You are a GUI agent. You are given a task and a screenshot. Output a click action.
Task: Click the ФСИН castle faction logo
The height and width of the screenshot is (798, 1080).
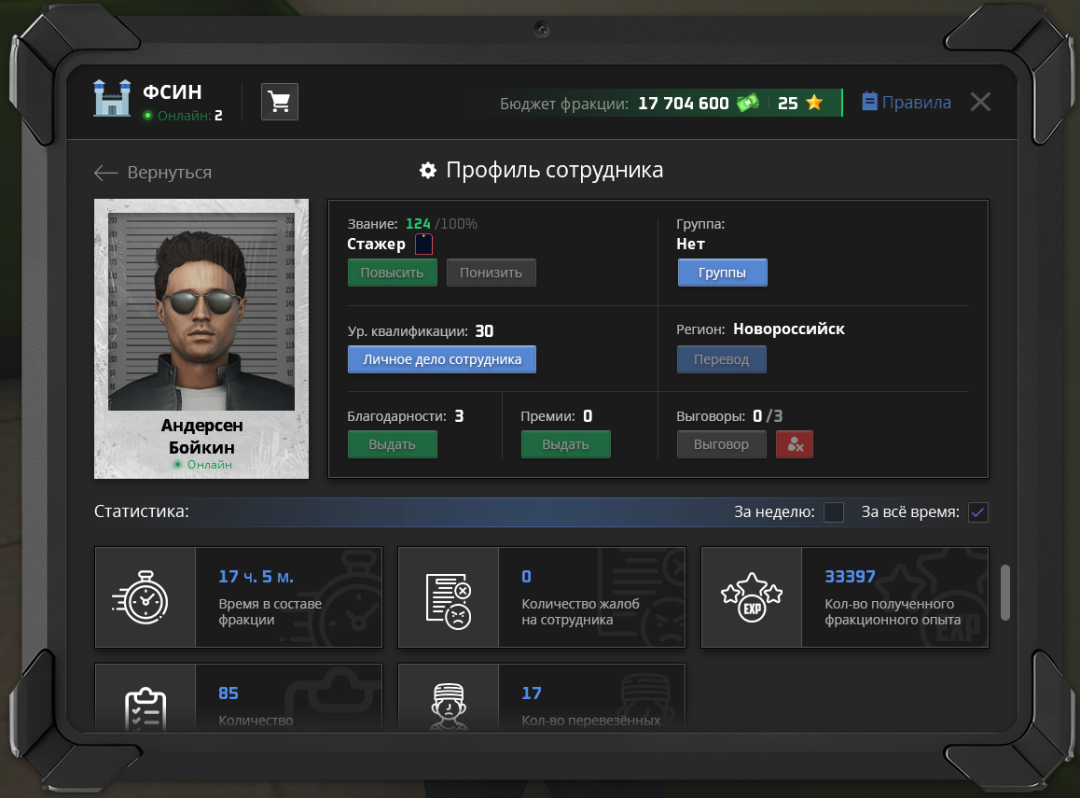coord(112,98)
